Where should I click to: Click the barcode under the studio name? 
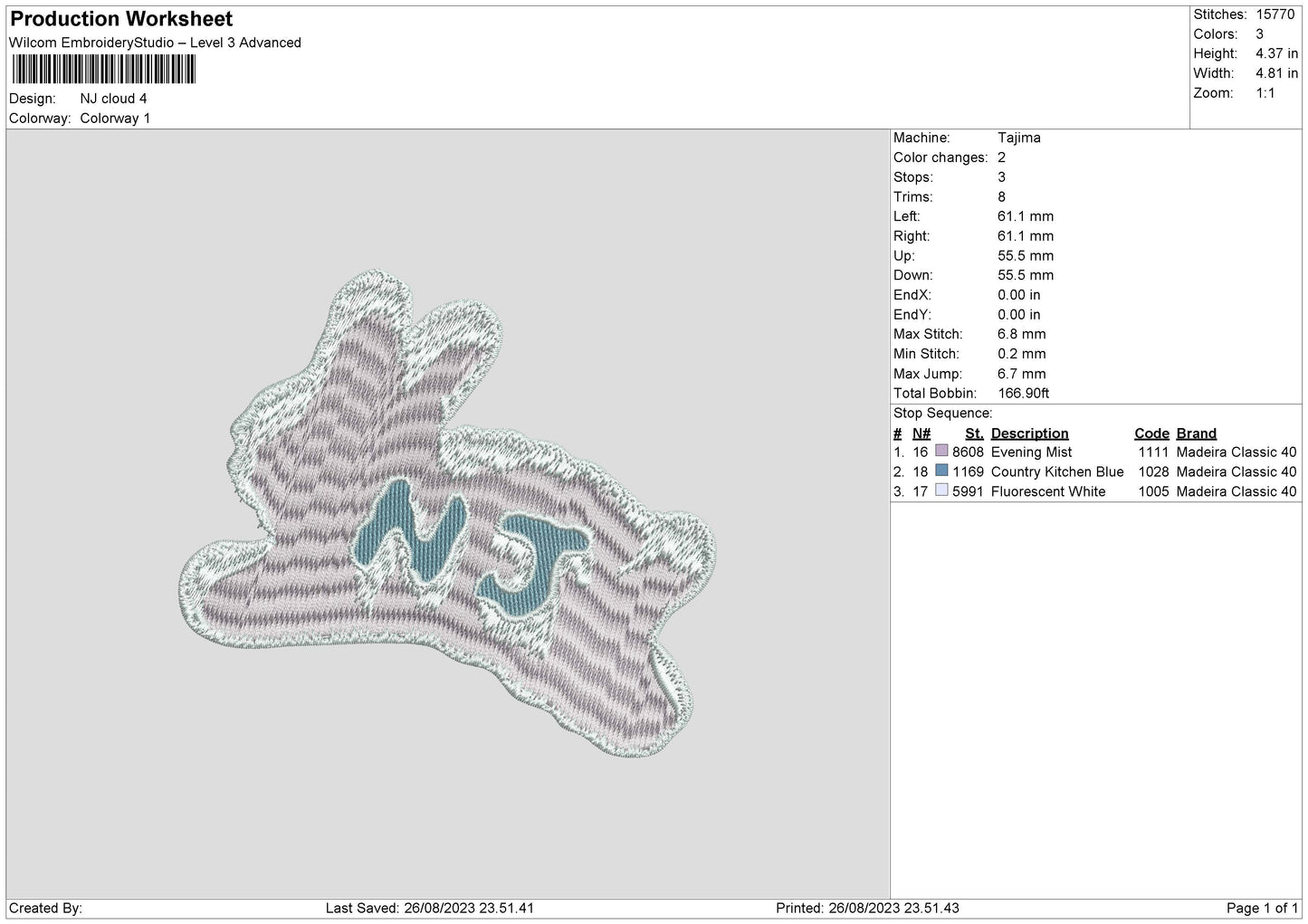pos(103,70)
